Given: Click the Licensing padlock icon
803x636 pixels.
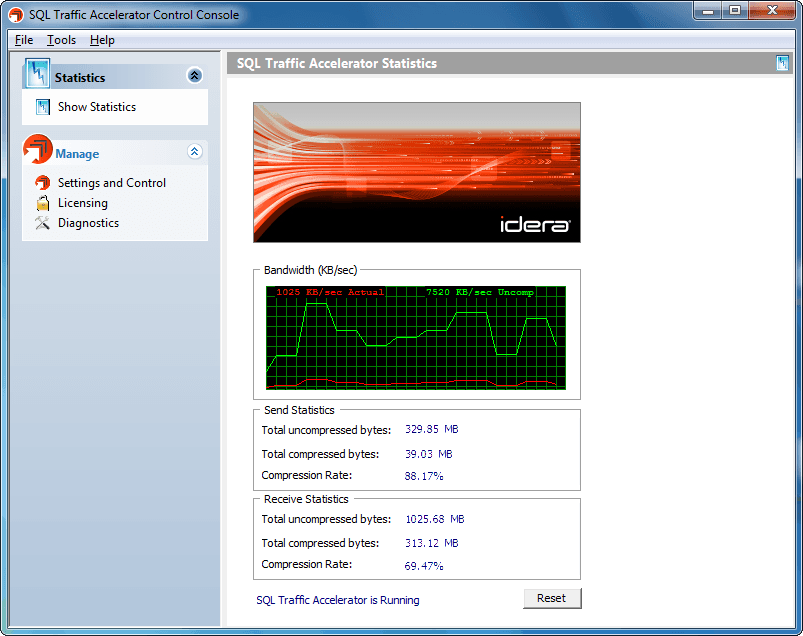Looking at the screenshot, I should (43, 203).
